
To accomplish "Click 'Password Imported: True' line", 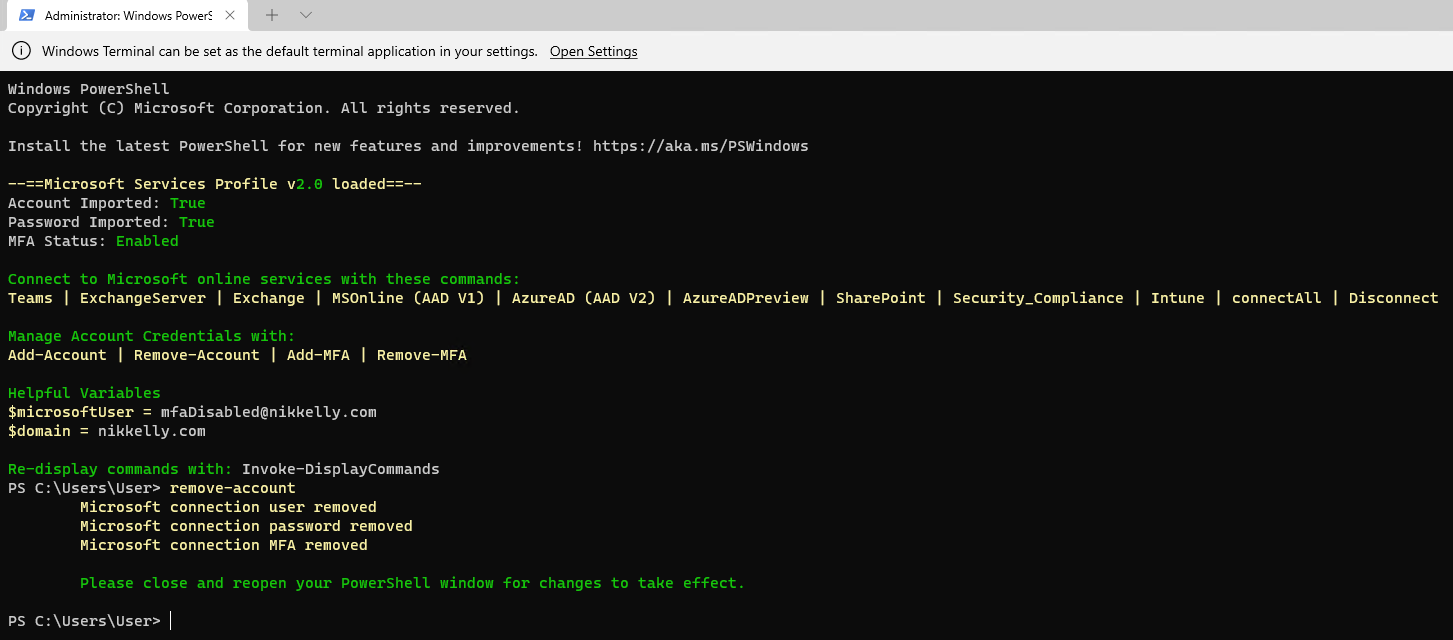I will tap(111, 222).
